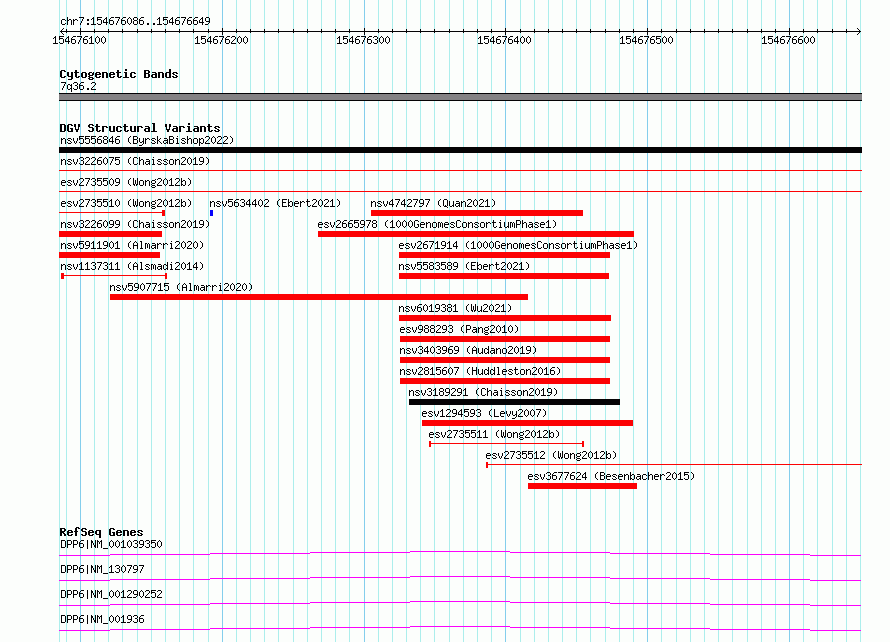Image resolution: width=890 pixels, height=642 pixels.
Task: Select the nsv3403969 (Audano2019) label
Action: (468, 350)
